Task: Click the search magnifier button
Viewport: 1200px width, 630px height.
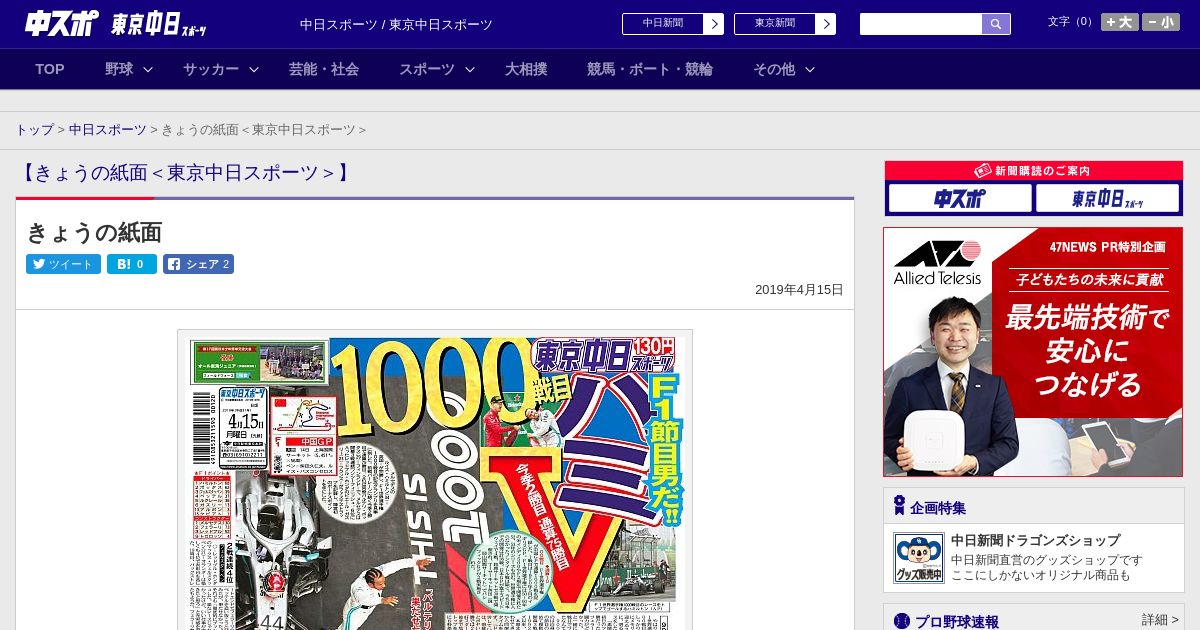Action: pos(996,24)
